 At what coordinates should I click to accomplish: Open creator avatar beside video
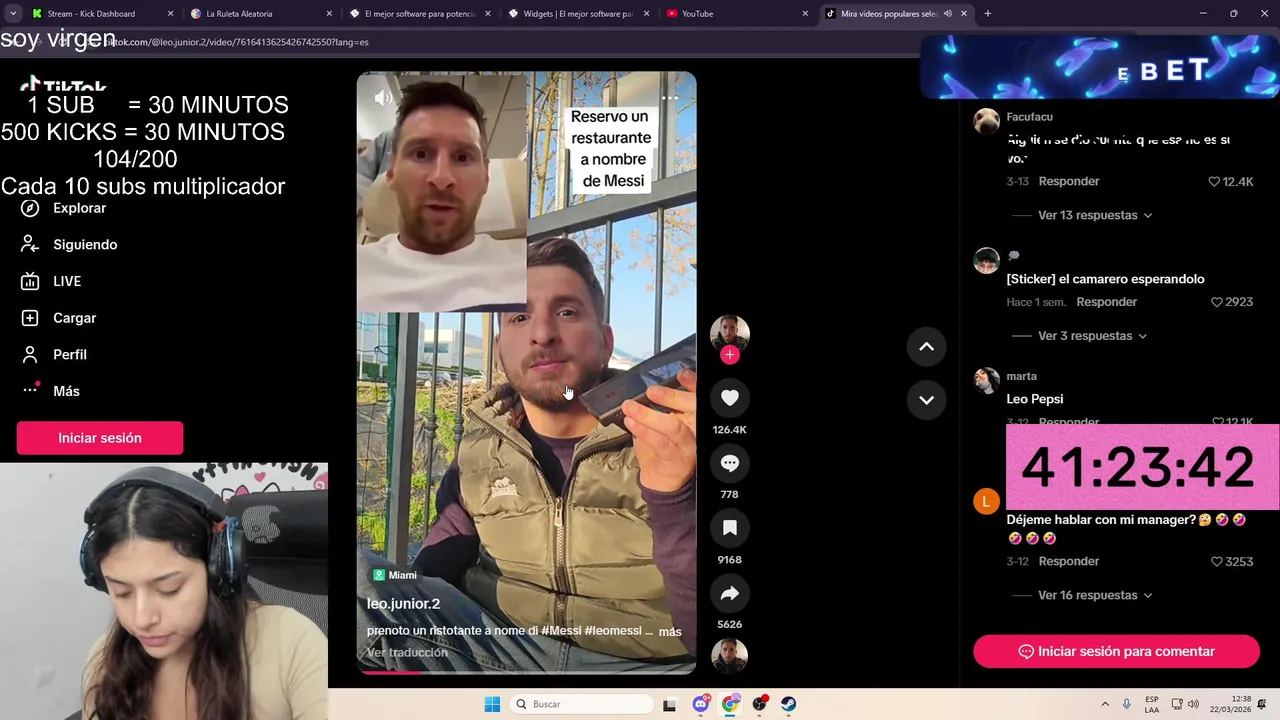[x=730, y=333]
